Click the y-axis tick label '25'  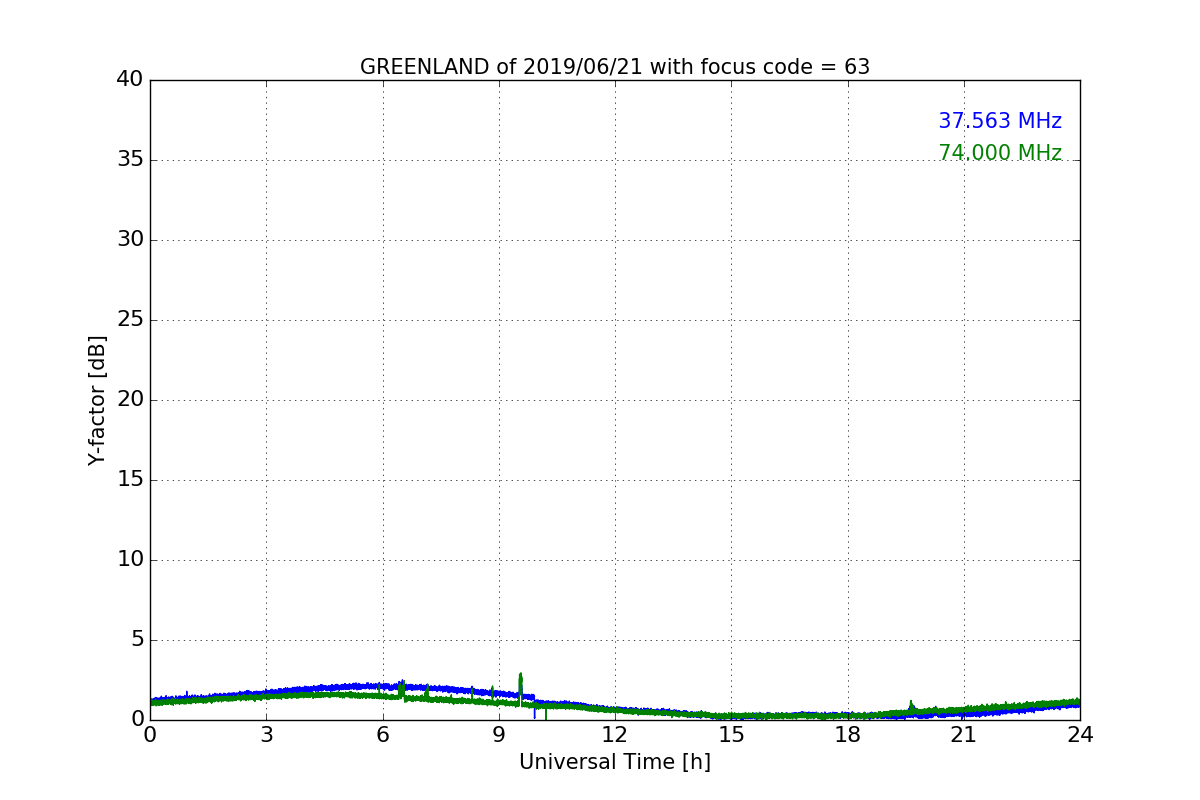point(130,320)
